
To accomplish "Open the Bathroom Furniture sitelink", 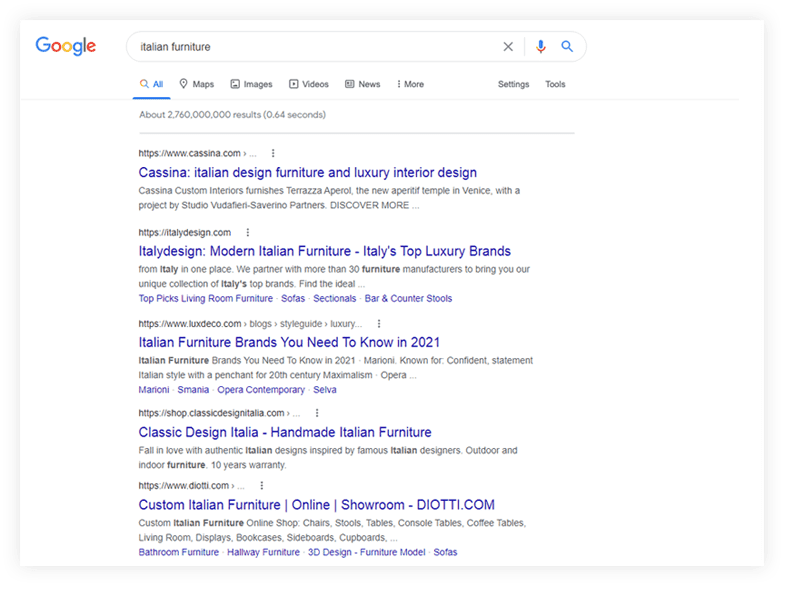I will coord(179,552).
